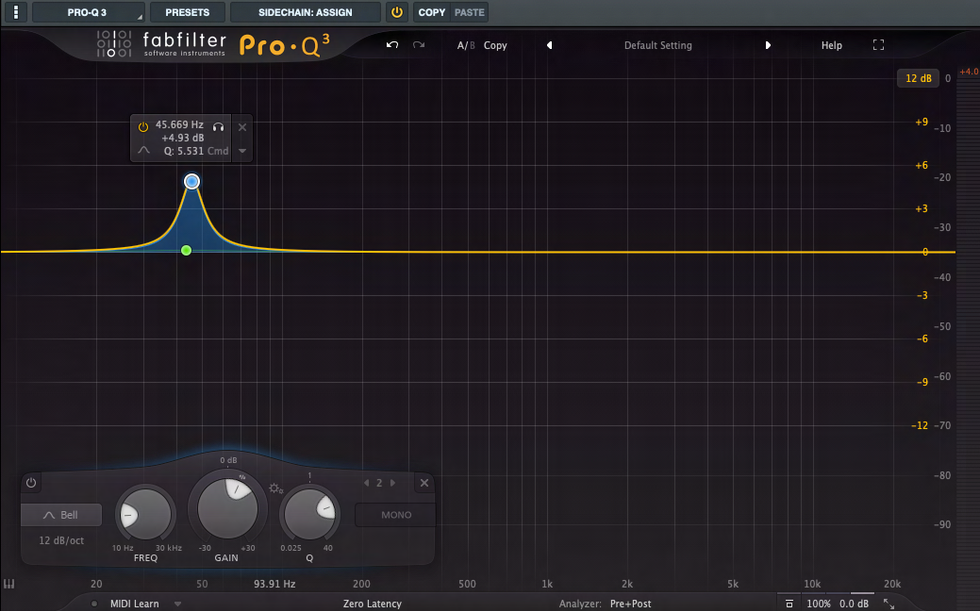Delete the band with the tooltip X
This screenshot has width=980, height=611.
click(242, 127)
